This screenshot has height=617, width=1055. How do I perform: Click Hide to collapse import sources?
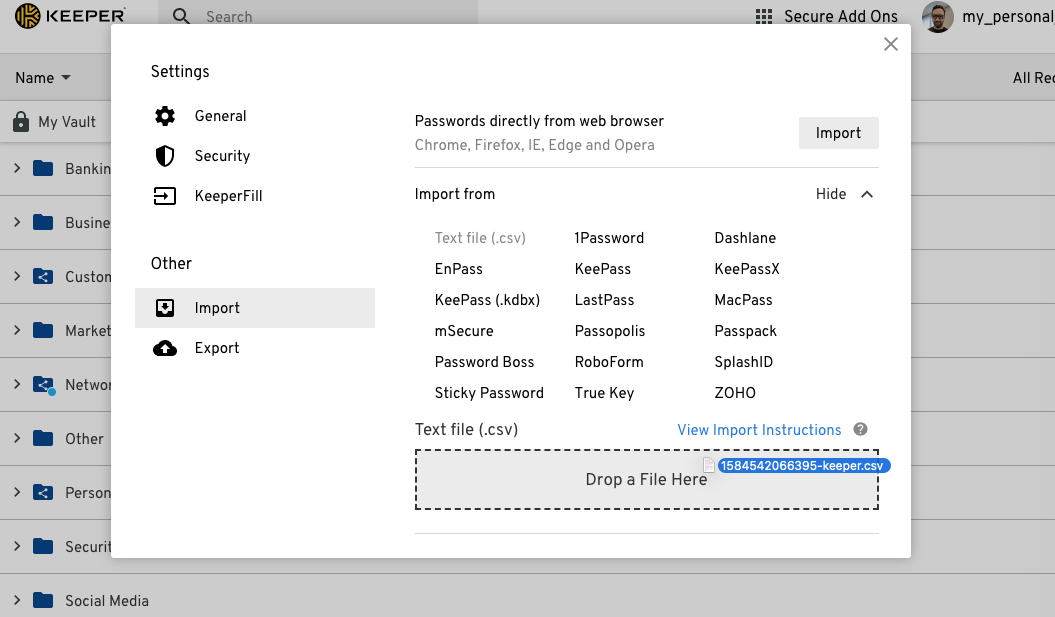coord(831,194)
